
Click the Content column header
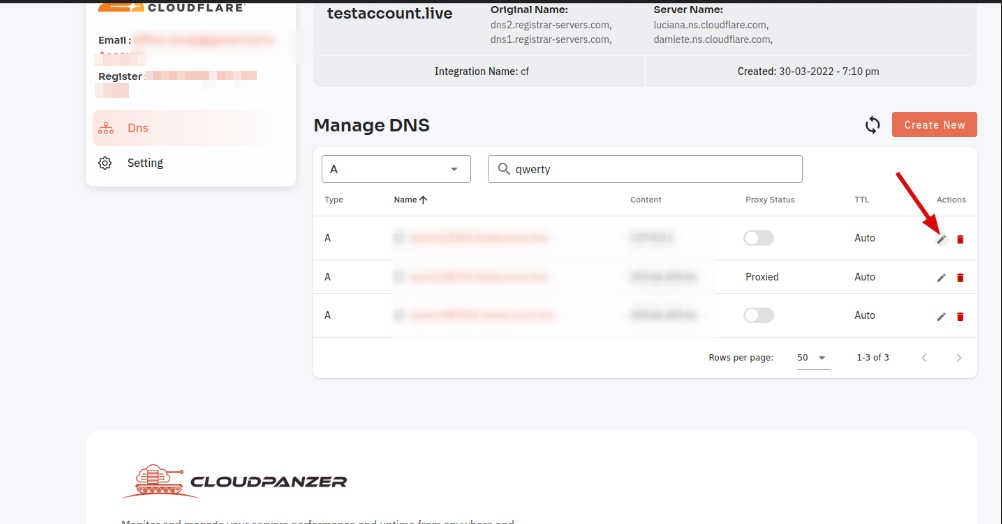pos(645,199)
